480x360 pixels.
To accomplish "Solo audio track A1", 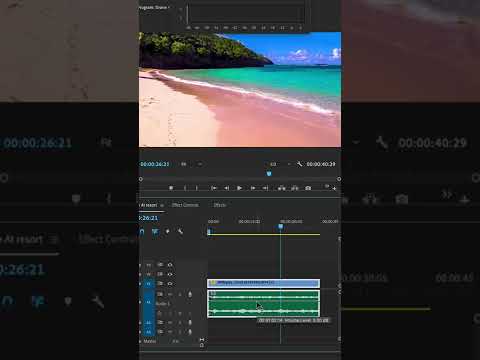I will [180, 294].
